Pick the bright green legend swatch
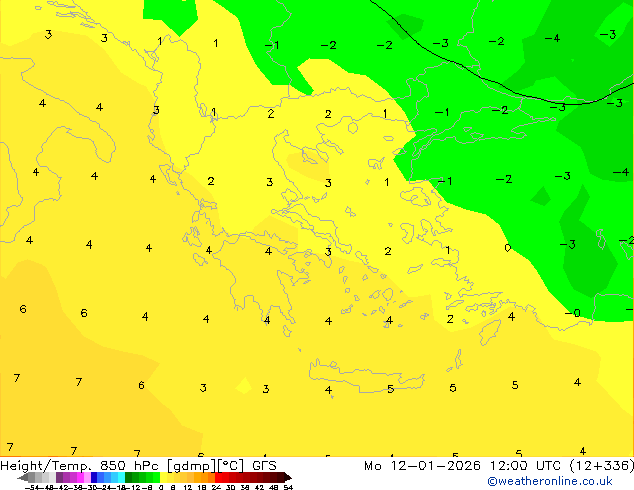The width and height of the screenshot is (634, 490). 156,477
